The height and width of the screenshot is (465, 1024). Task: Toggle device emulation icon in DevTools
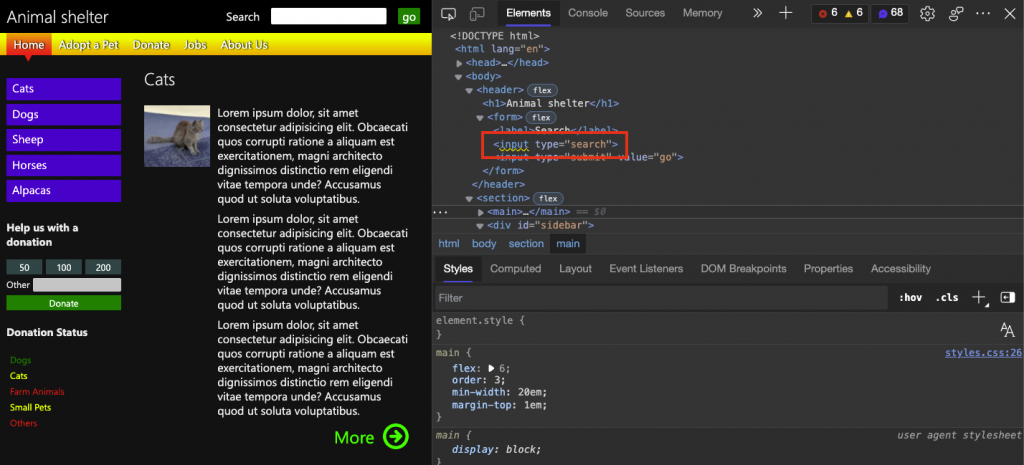point(477,13)
